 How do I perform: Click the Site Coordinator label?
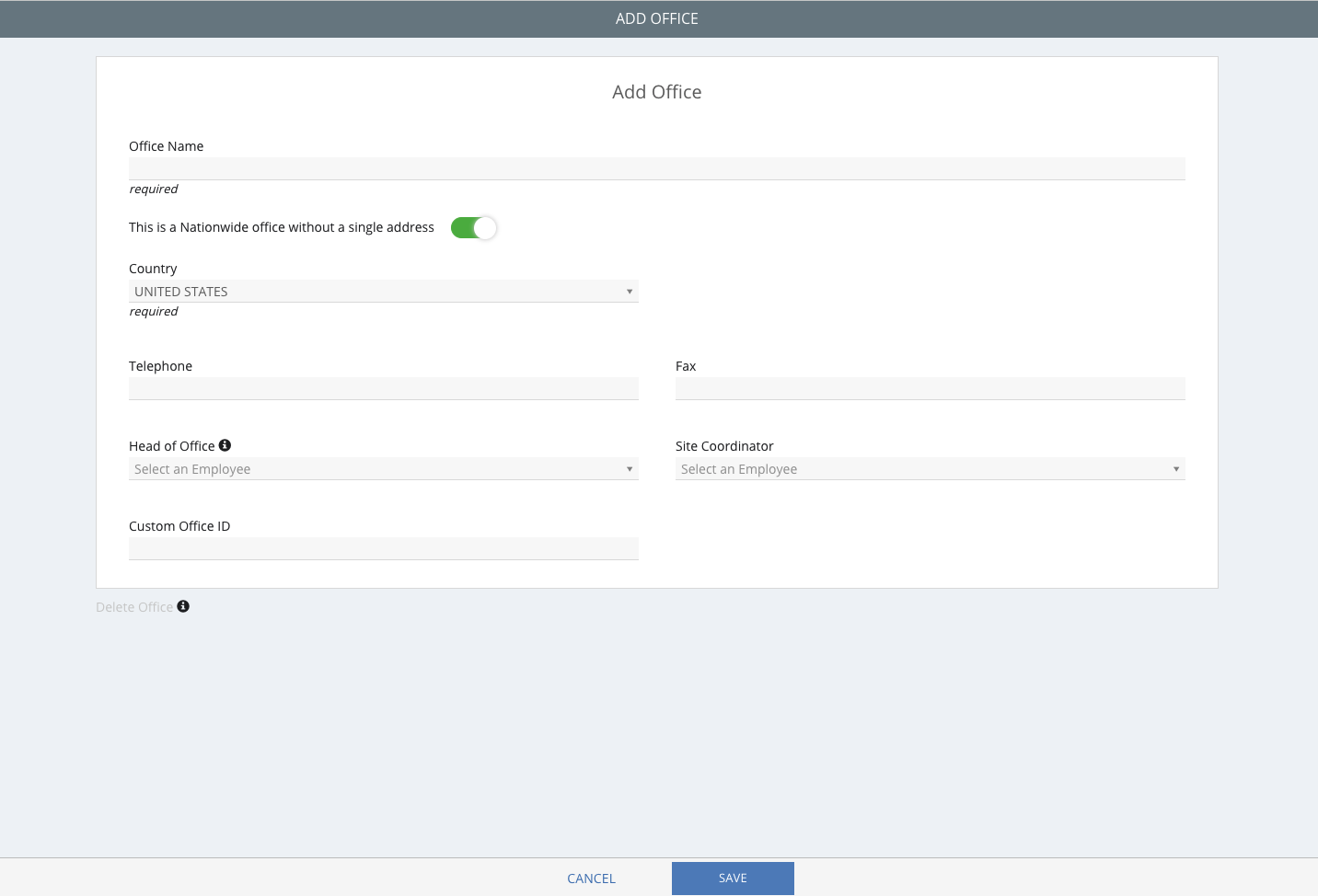[x=724, y=446]
